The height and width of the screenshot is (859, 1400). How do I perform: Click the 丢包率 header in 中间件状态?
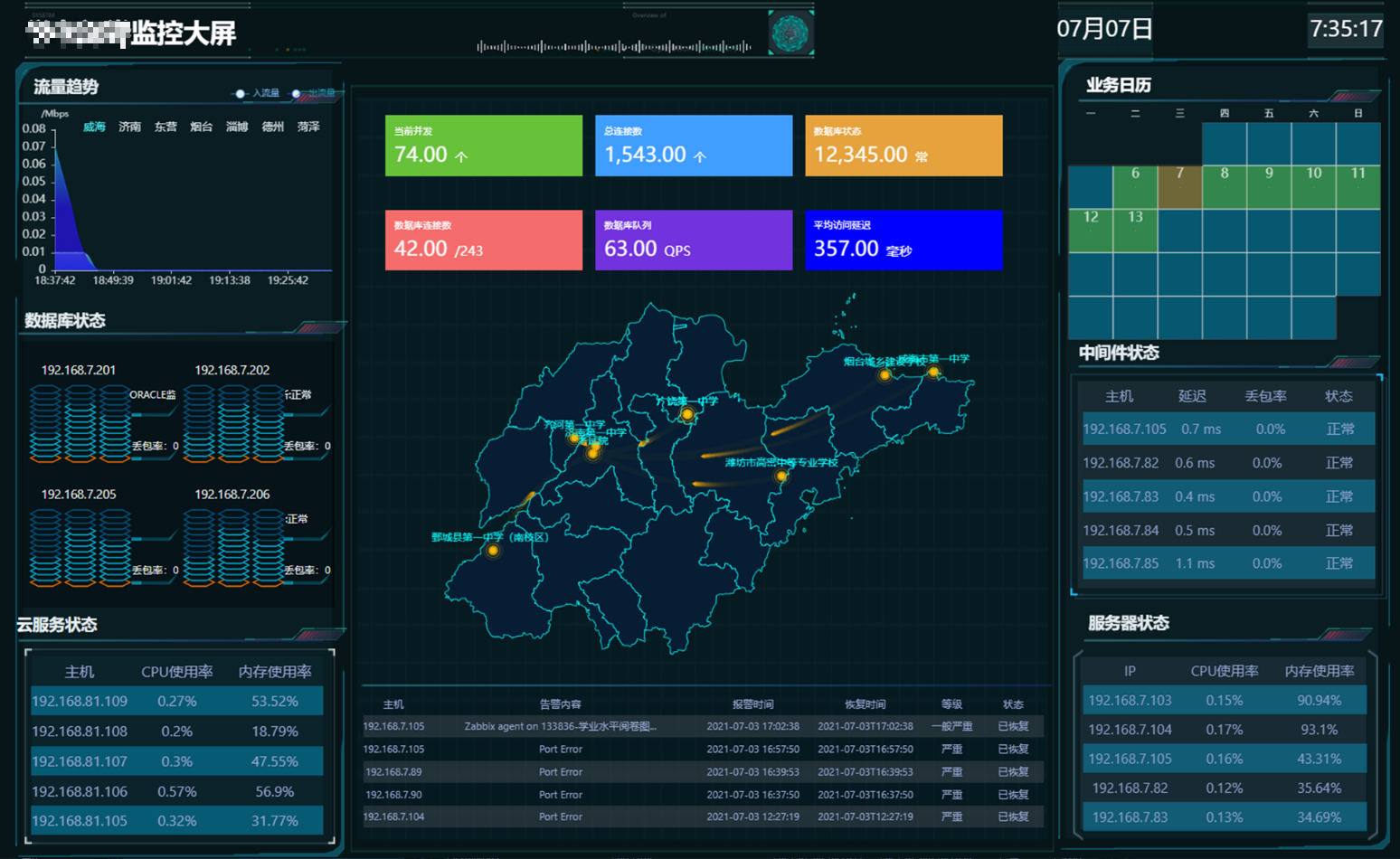pyautogui.click(x=1266, y=396)
